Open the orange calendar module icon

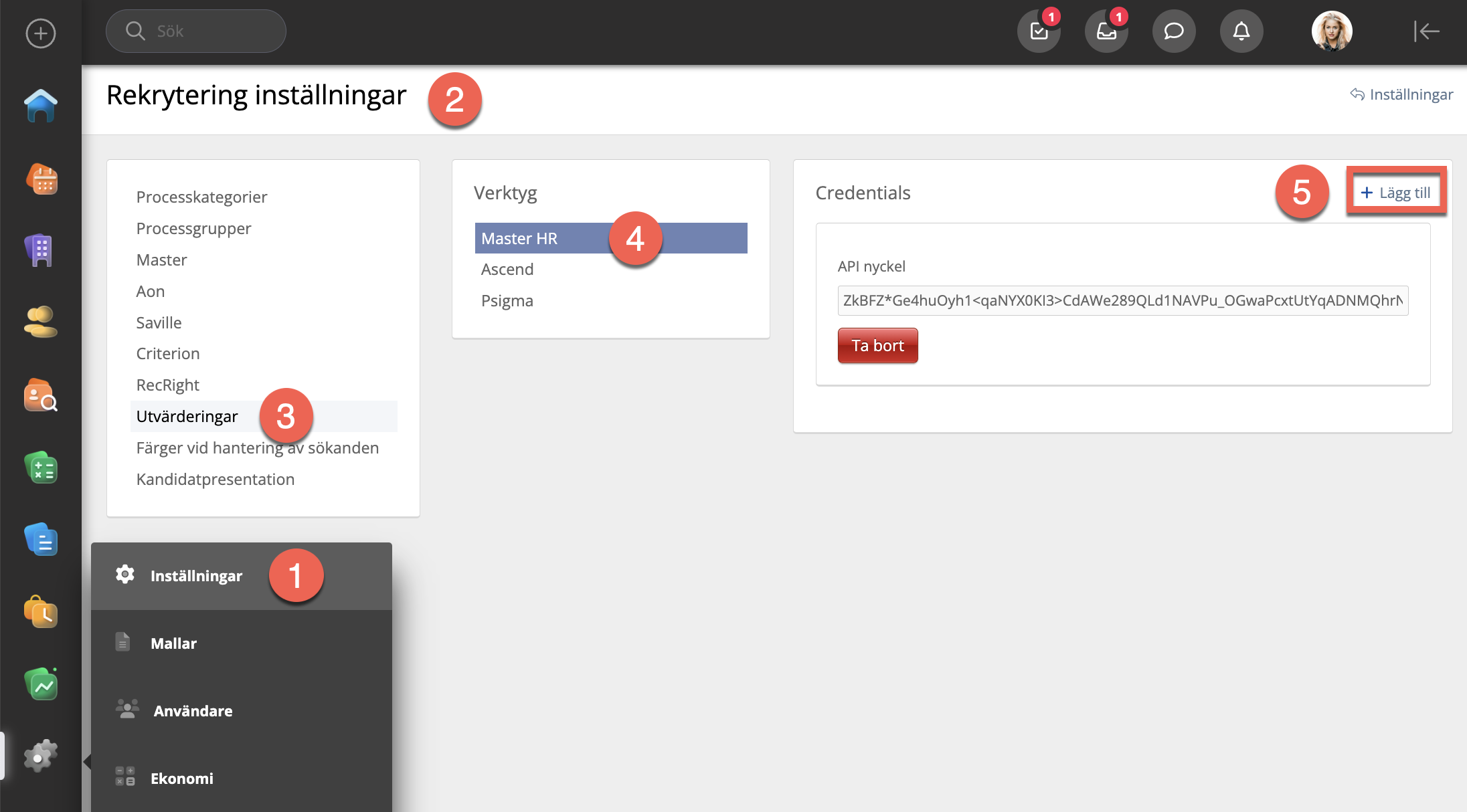coord(41,179)
